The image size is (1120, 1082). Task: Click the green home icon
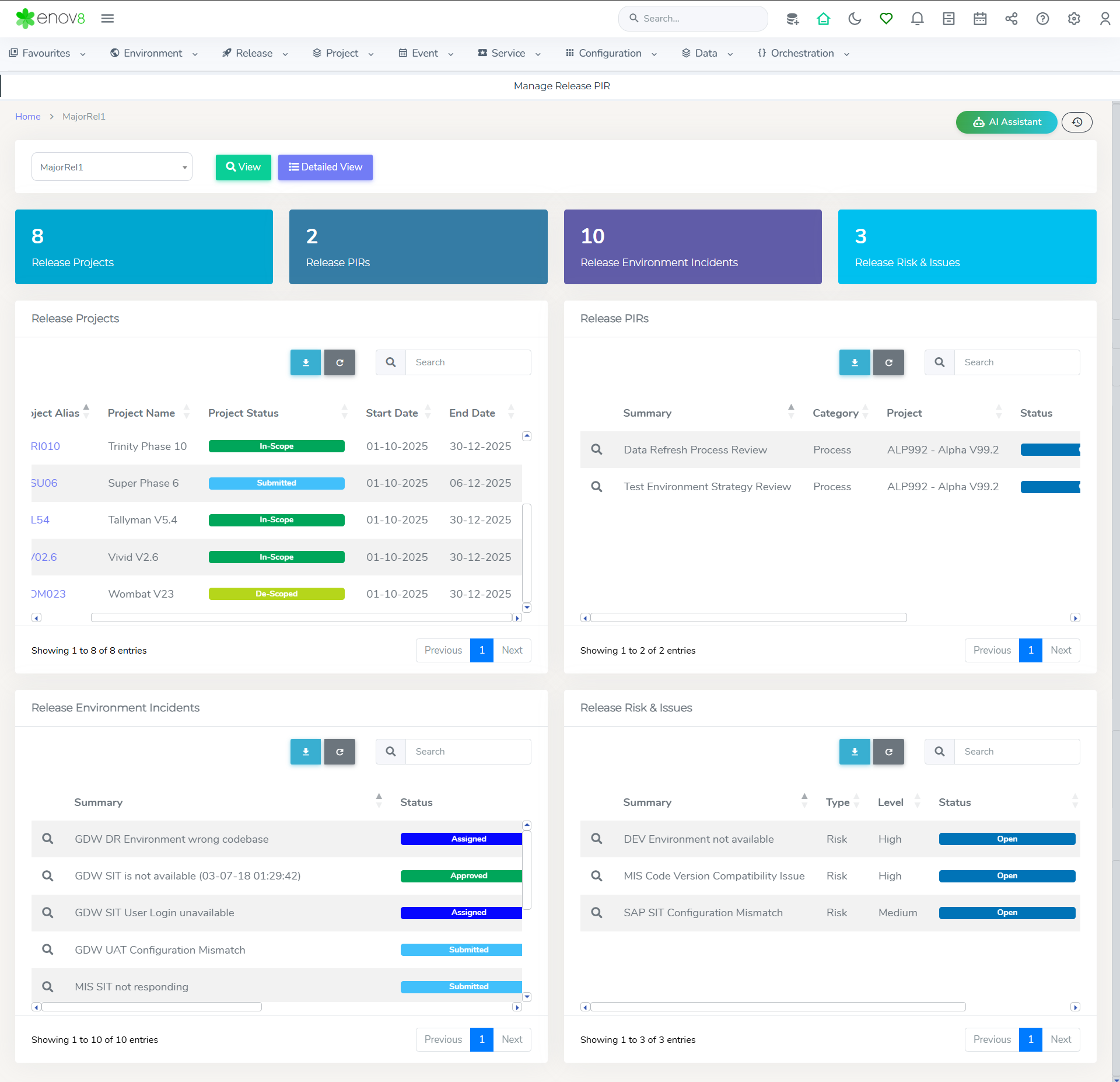click(x=823, y=19)
